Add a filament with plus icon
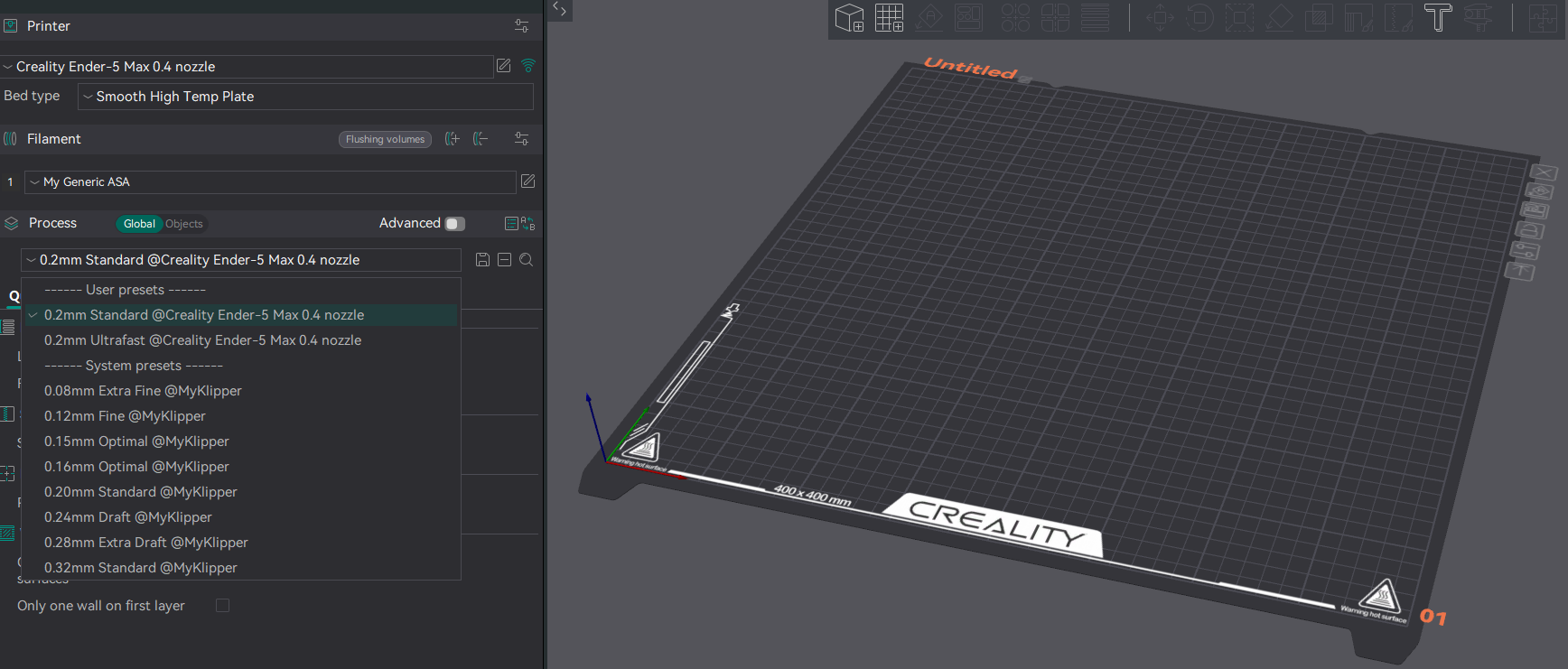Viewport: 1568px width, 669px height. point(453,139)
